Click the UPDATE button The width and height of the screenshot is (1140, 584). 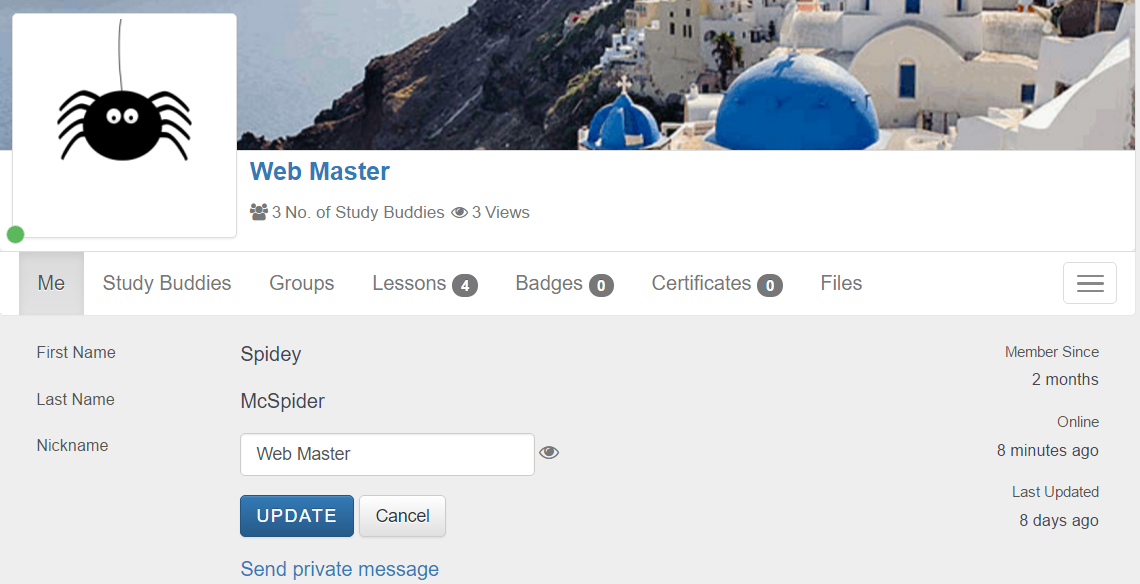[297, 516]
